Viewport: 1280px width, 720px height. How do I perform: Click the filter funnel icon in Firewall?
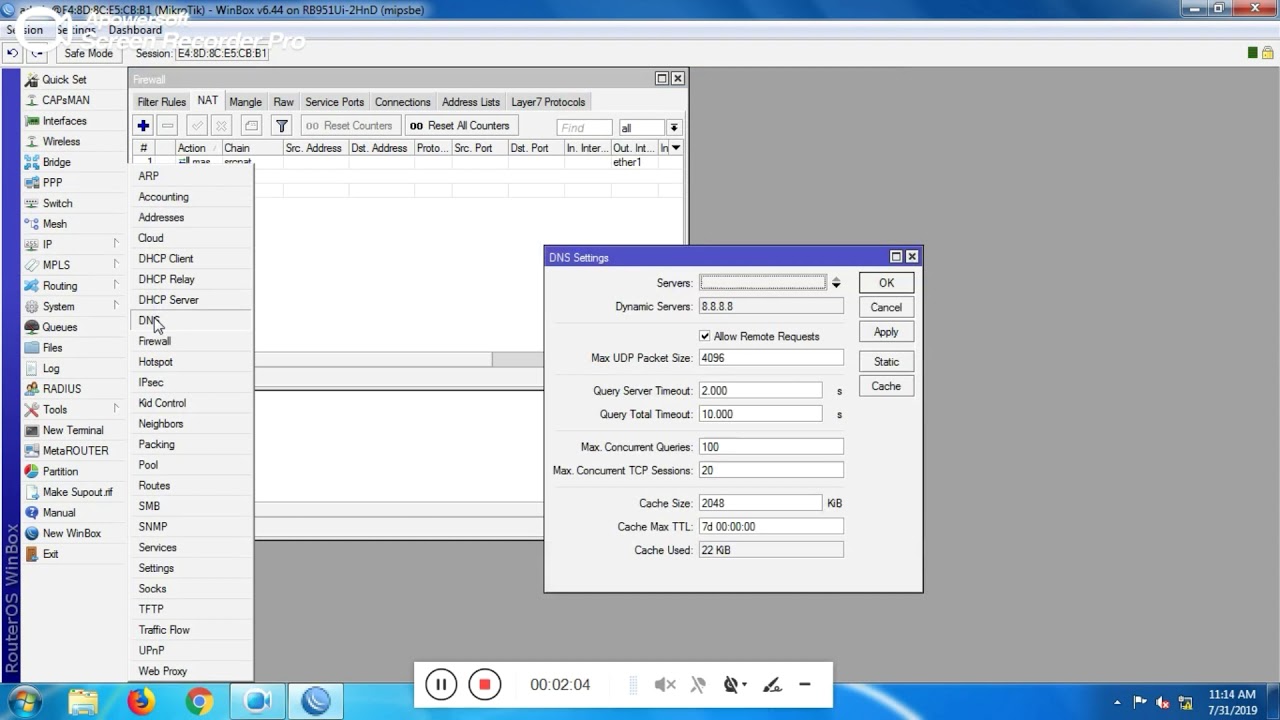pyautogui.click(x=282, y=126)
